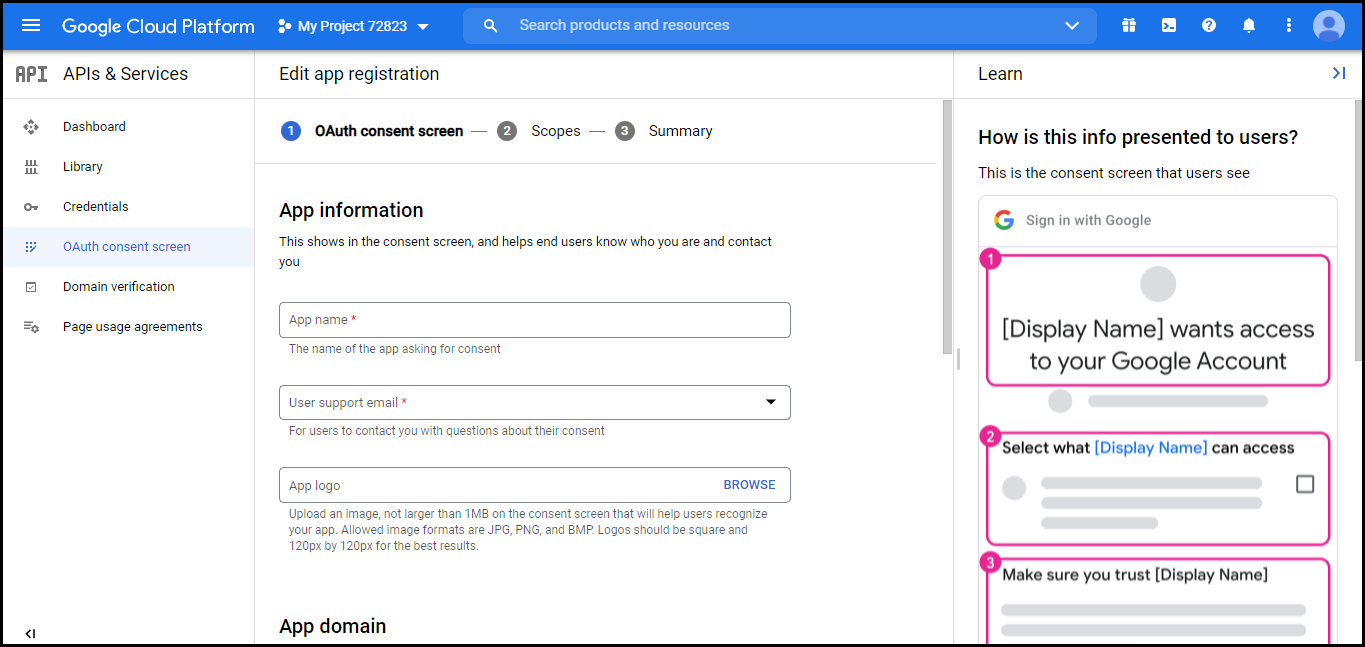
Task: Click the user account avatar
Action: tap(1329, 26)
